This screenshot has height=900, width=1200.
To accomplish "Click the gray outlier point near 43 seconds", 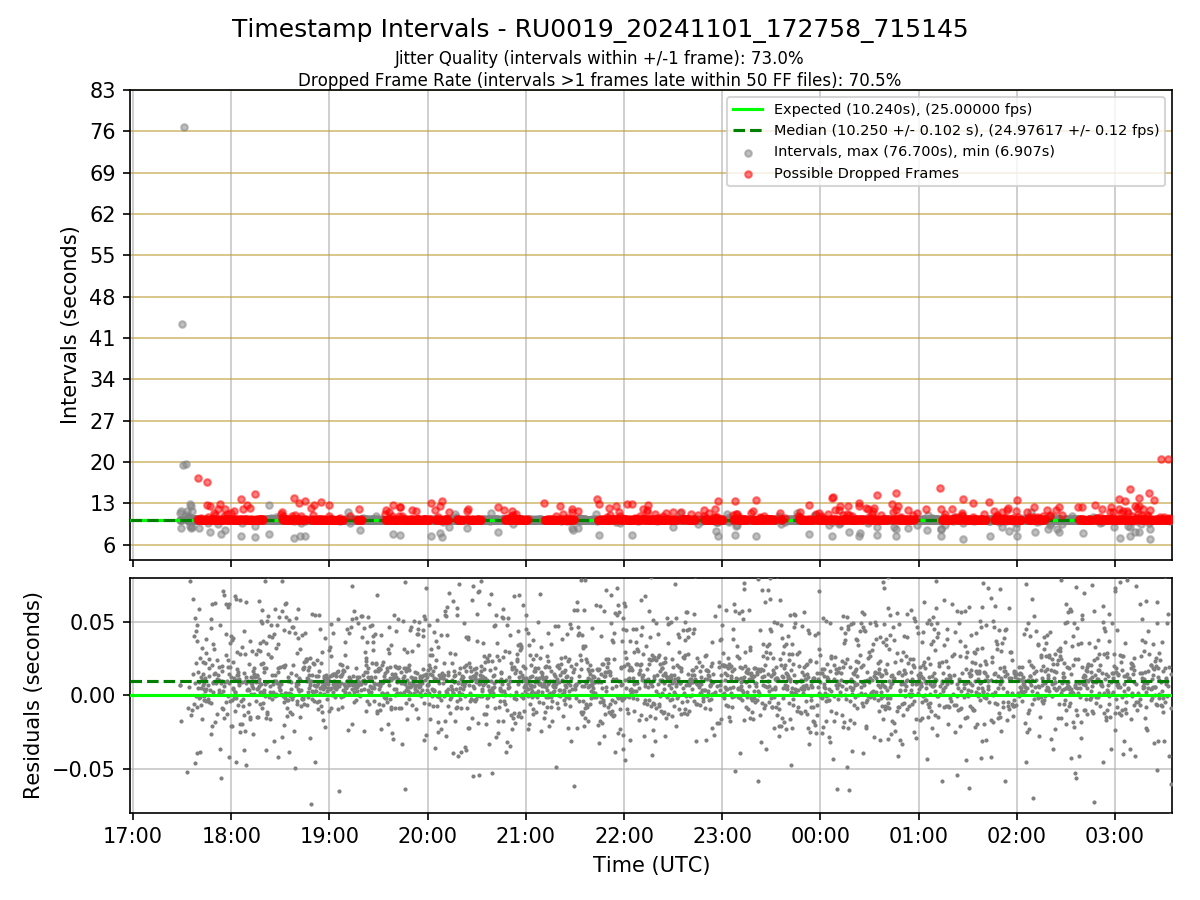I will point(182,324).
